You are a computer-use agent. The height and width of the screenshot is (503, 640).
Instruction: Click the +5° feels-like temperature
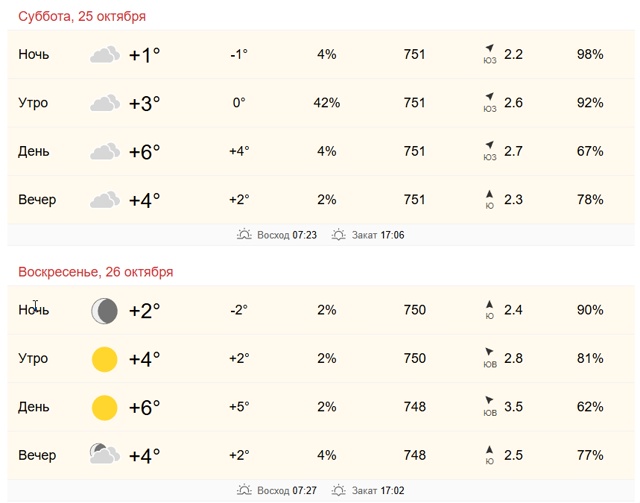[239, 407]
